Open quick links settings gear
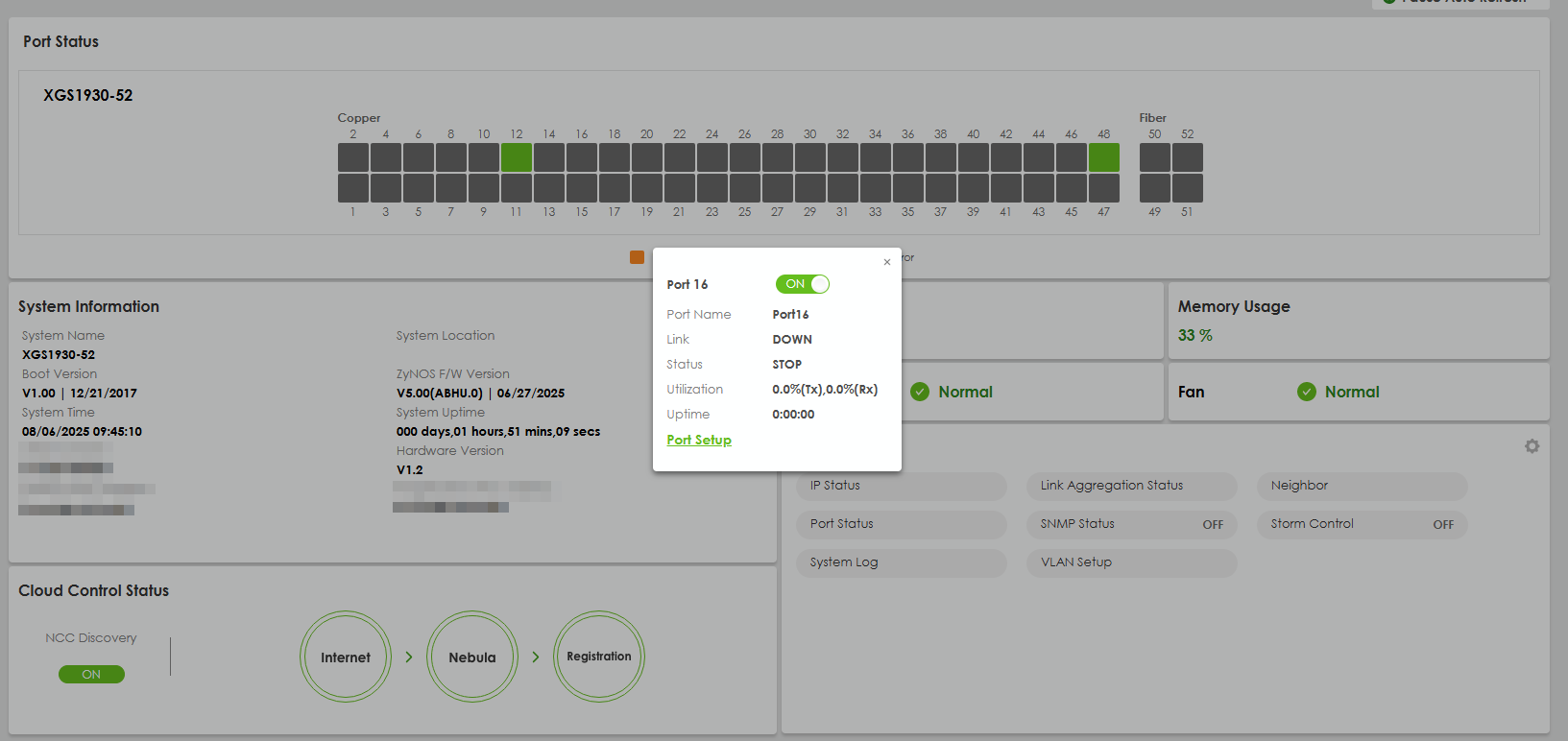 [x=1532, y=446]
